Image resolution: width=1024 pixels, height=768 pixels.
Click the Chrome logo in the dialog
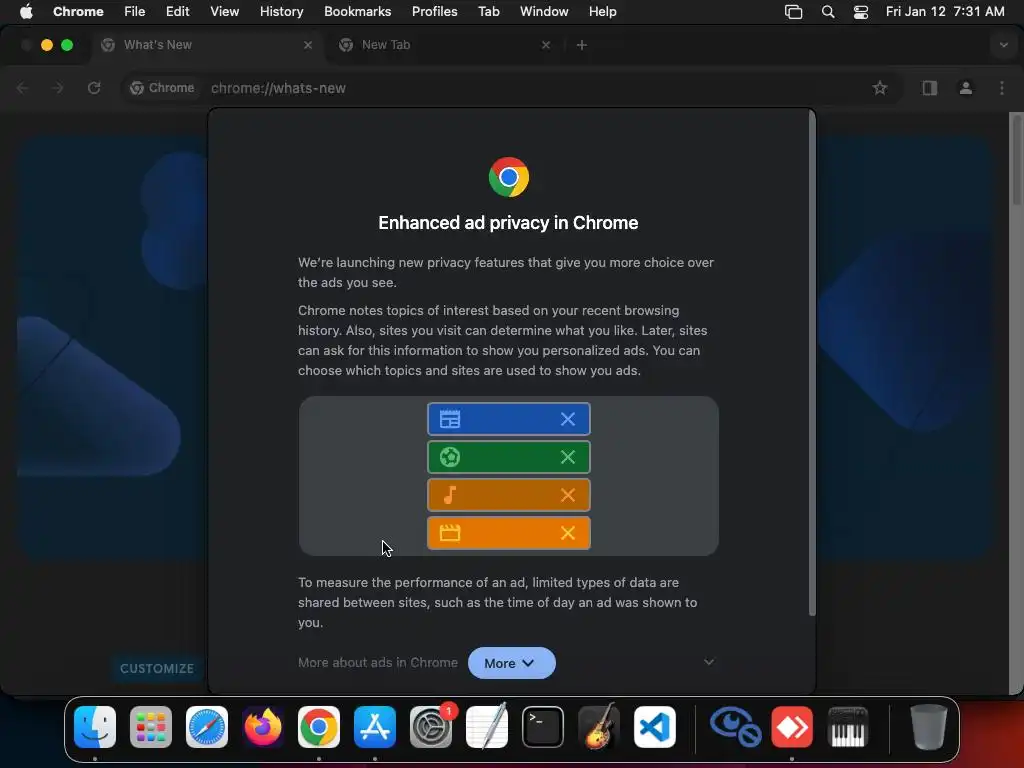509,177
